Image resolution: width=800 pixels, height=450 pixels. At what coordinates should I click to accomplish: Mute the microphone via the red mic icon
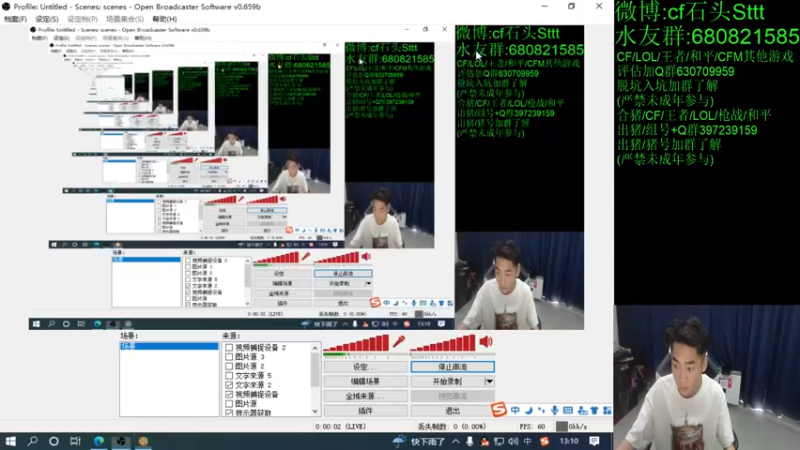pos(399,342)
